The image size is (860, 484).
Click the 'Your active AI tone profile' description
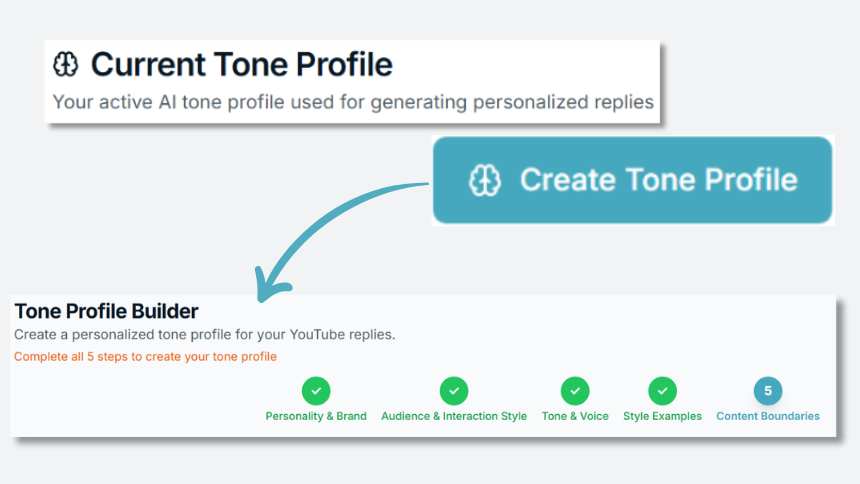click(352, 101)
